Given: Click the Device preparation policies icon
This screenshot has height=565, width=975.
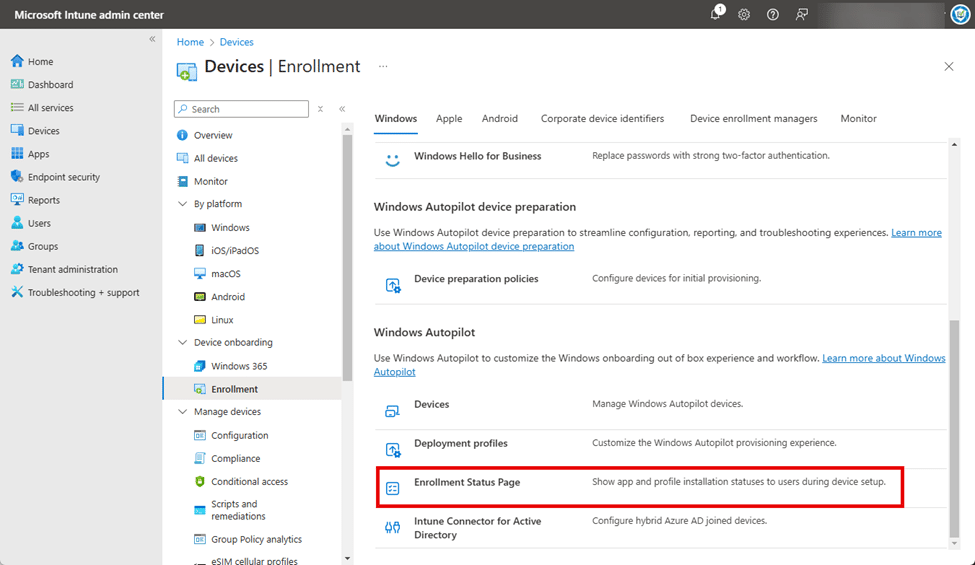Looking at the screenshot, I should tap(393, 285).
